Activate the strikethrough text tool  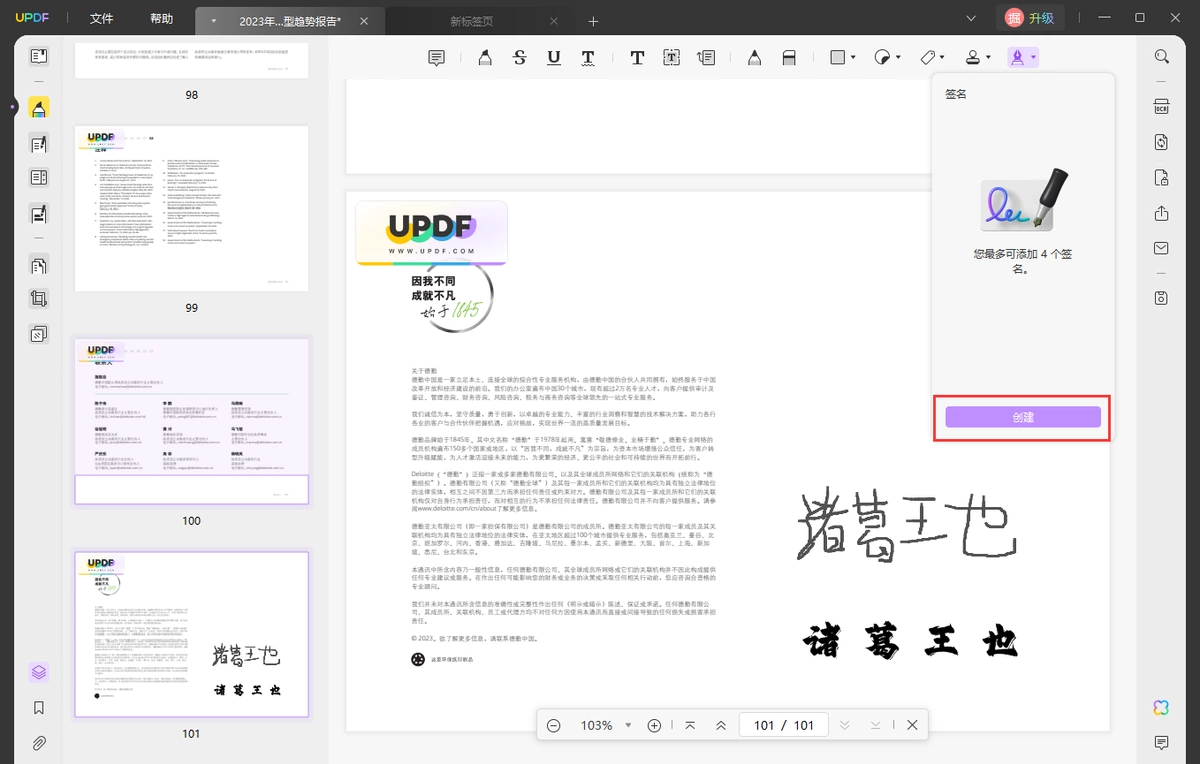pos(519,58)
